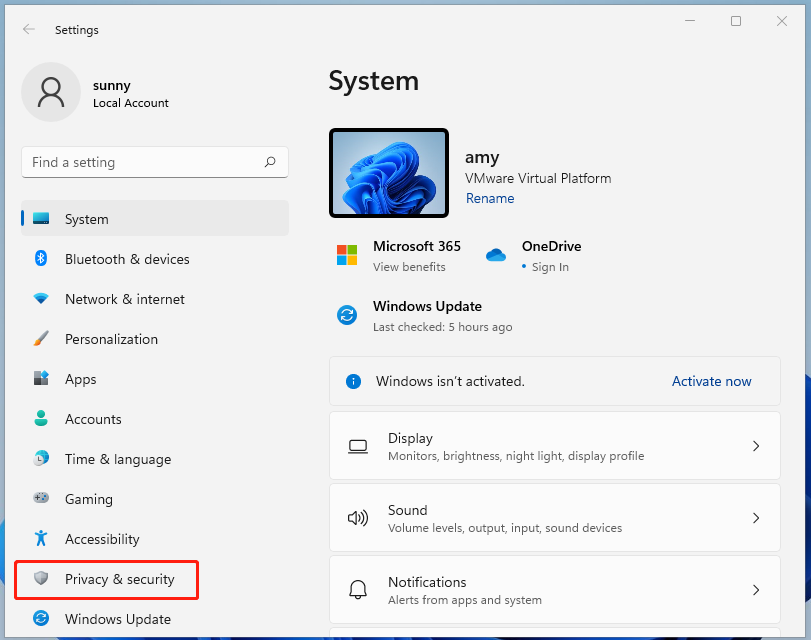Click the System monitor icon in sidebar

point(41,218)
